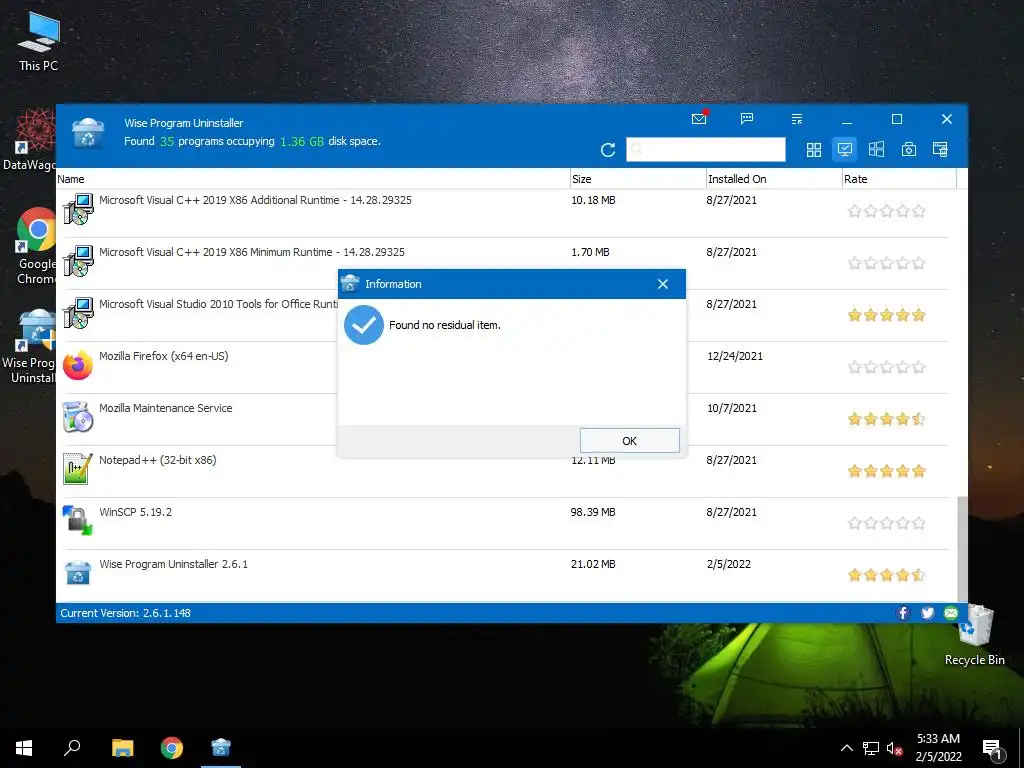The height and width of the screenshot is (768, 1024).
Task: Show hidden tray icons chevron
Action: (846, 748)
